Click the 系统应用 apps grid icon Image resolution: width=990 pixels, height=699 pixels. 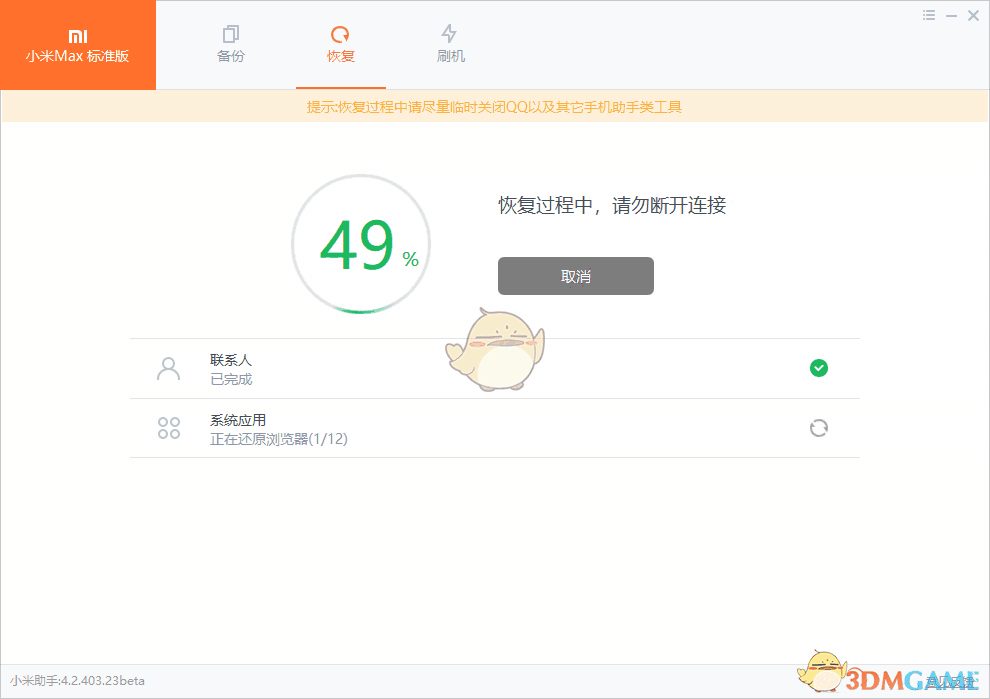pyautogui.click(x=168, y=428)
